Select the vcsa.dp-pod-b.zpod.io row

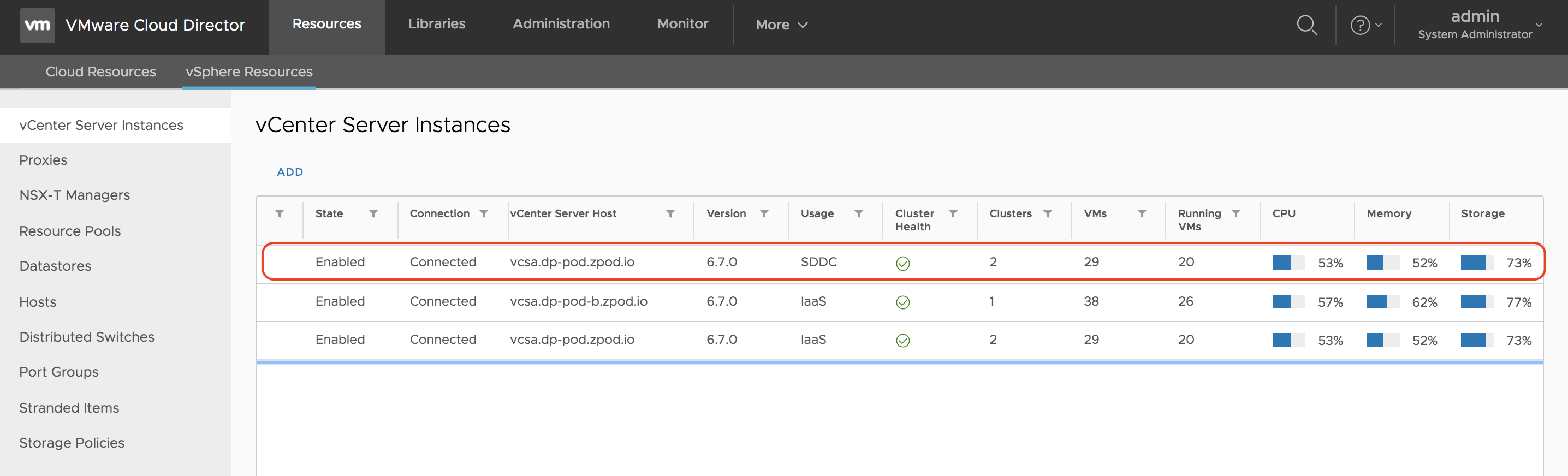point(578,301)
